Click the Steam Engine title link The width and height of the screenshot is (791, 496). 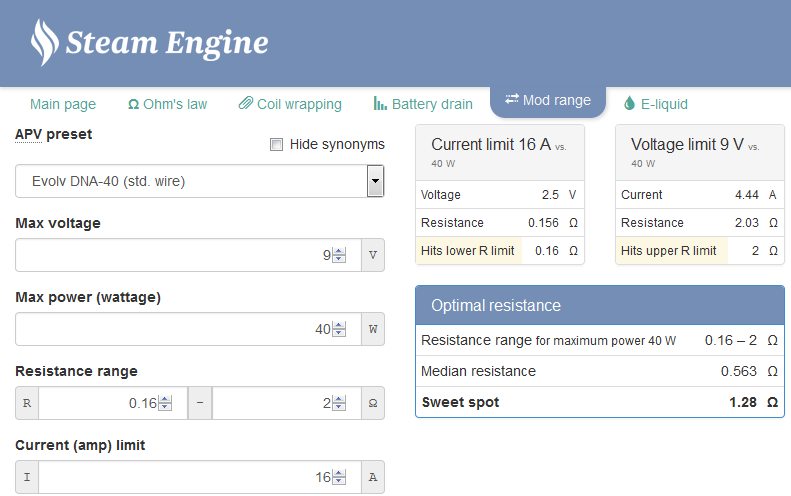point(167,43)
